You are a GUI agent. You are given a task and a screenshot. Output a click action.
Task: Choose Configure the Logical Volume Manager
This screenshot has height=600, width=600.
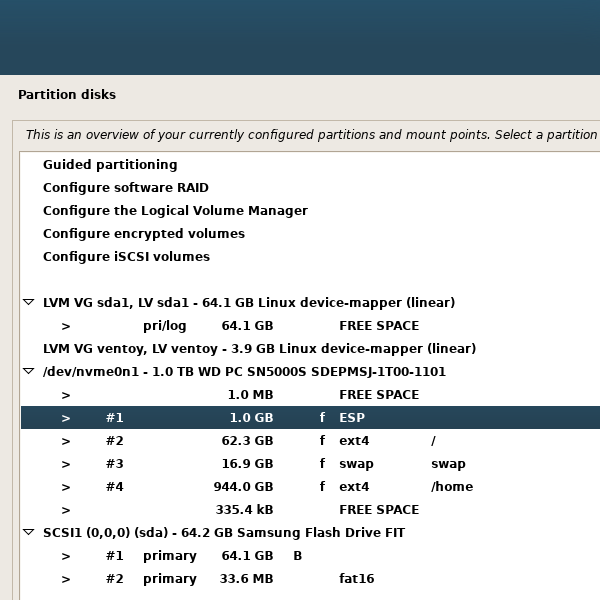point(175,211)
